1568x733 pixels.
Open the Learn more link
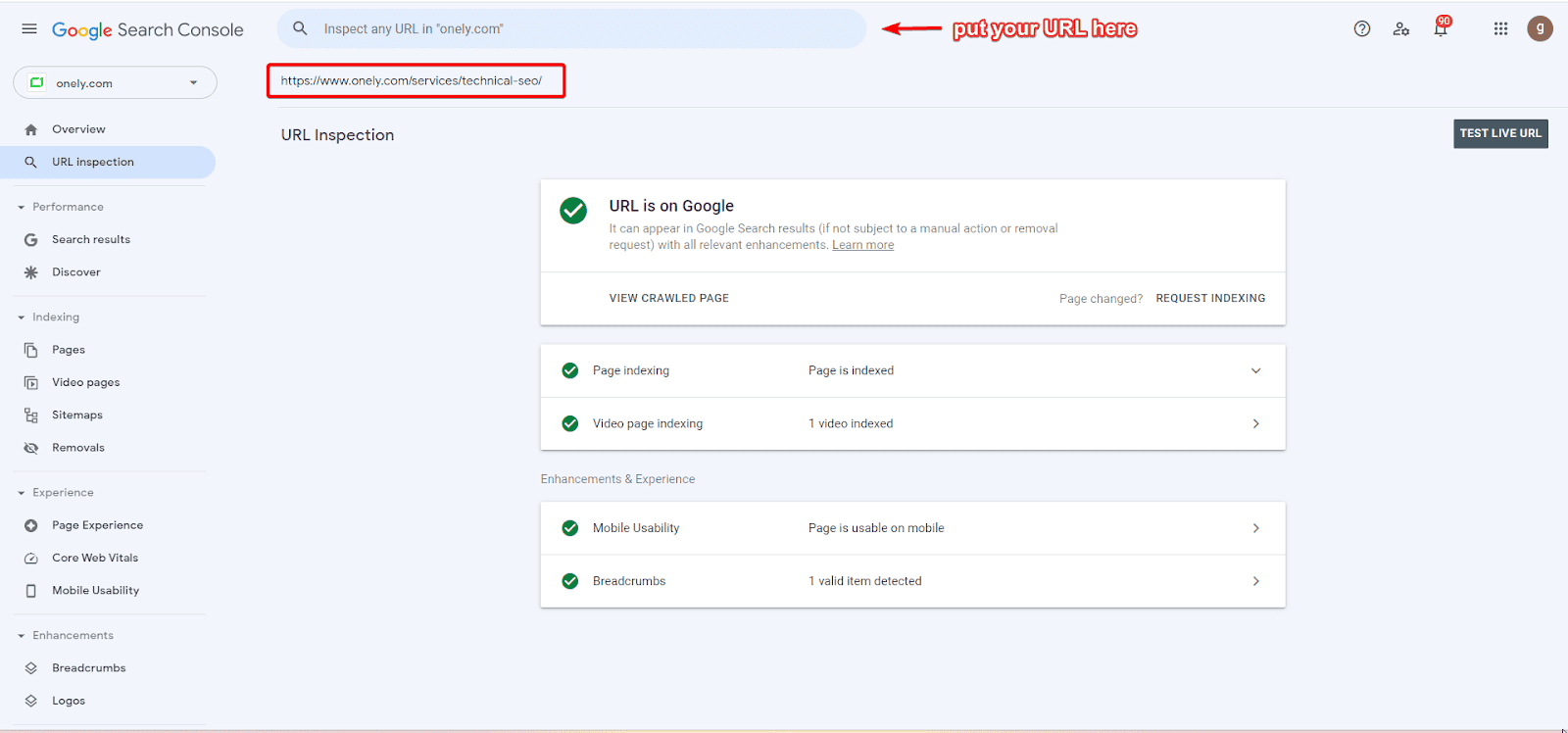click(862, 245)
